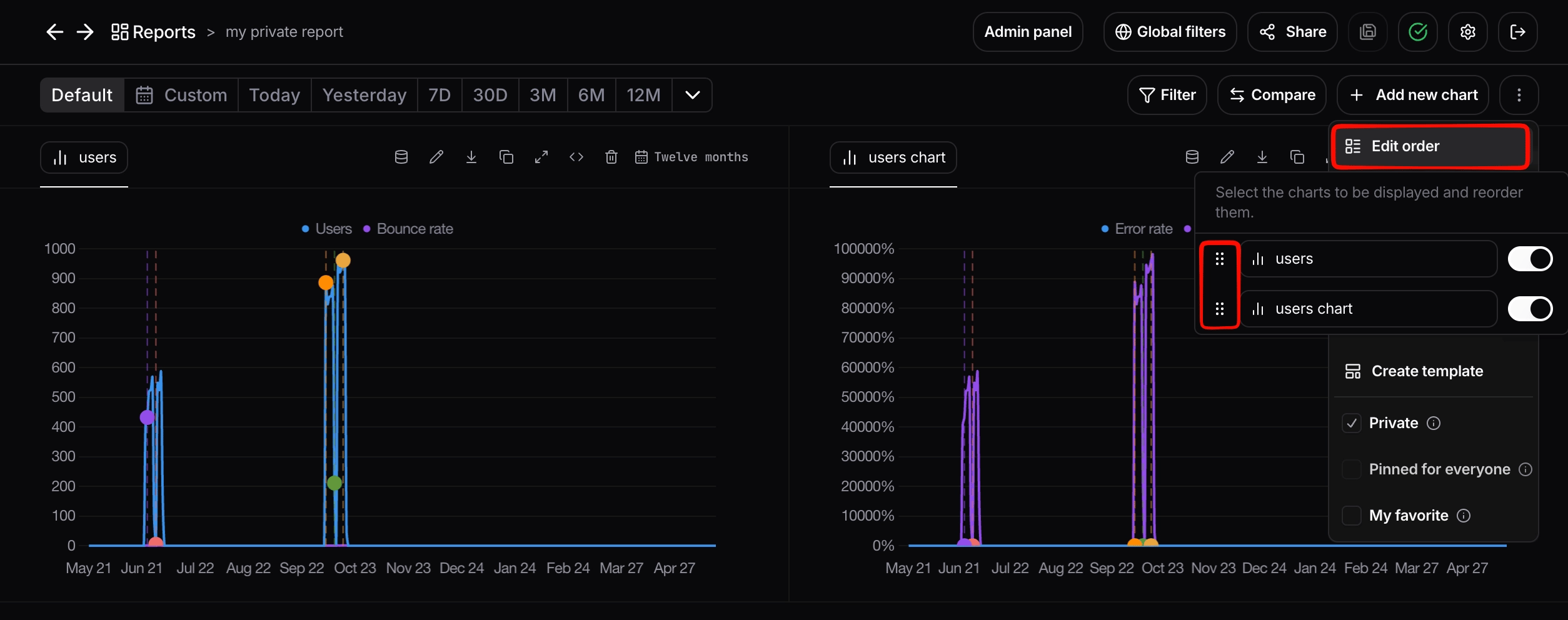This screenshot has height=620, width=1568.
Task: Click the purple marker near 430 on users chart
Action: click(147, 417)
